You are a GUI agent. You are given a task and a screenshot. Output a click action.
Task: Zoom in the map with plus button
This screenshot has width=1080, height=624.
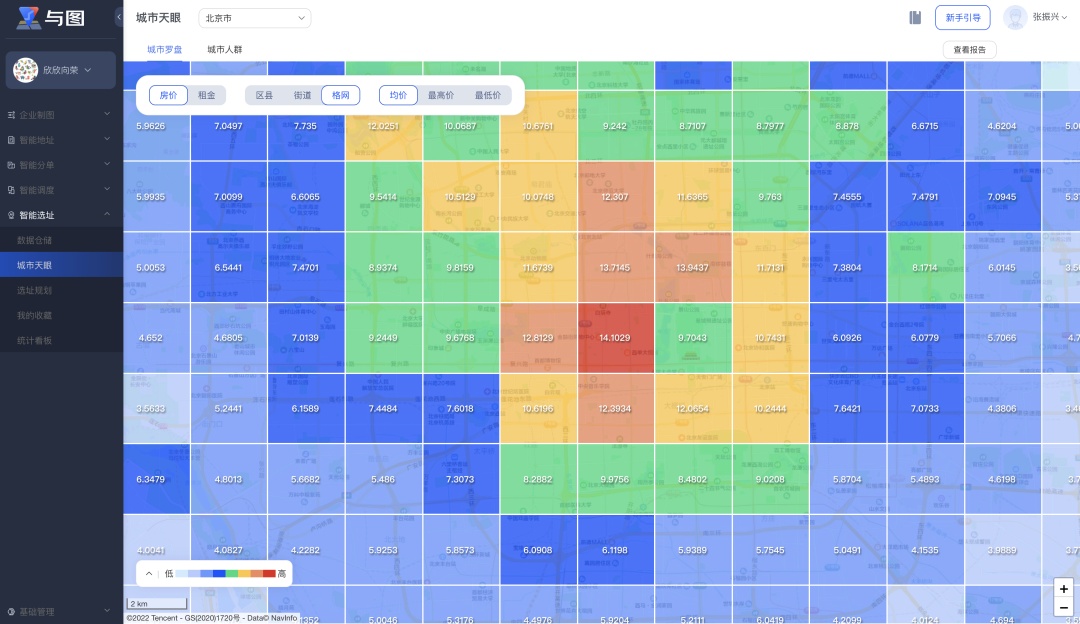(x=1063, y=589)
